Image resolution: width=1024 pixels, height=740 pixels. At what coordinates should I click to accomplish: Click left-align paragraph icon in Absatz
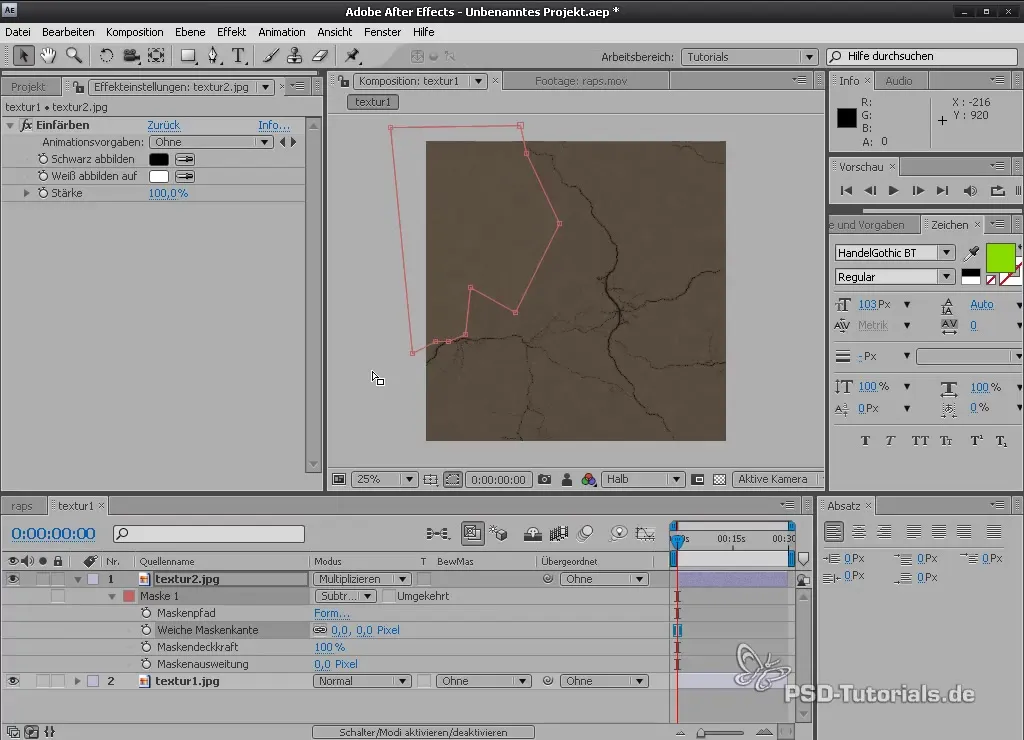pos(833,532)
